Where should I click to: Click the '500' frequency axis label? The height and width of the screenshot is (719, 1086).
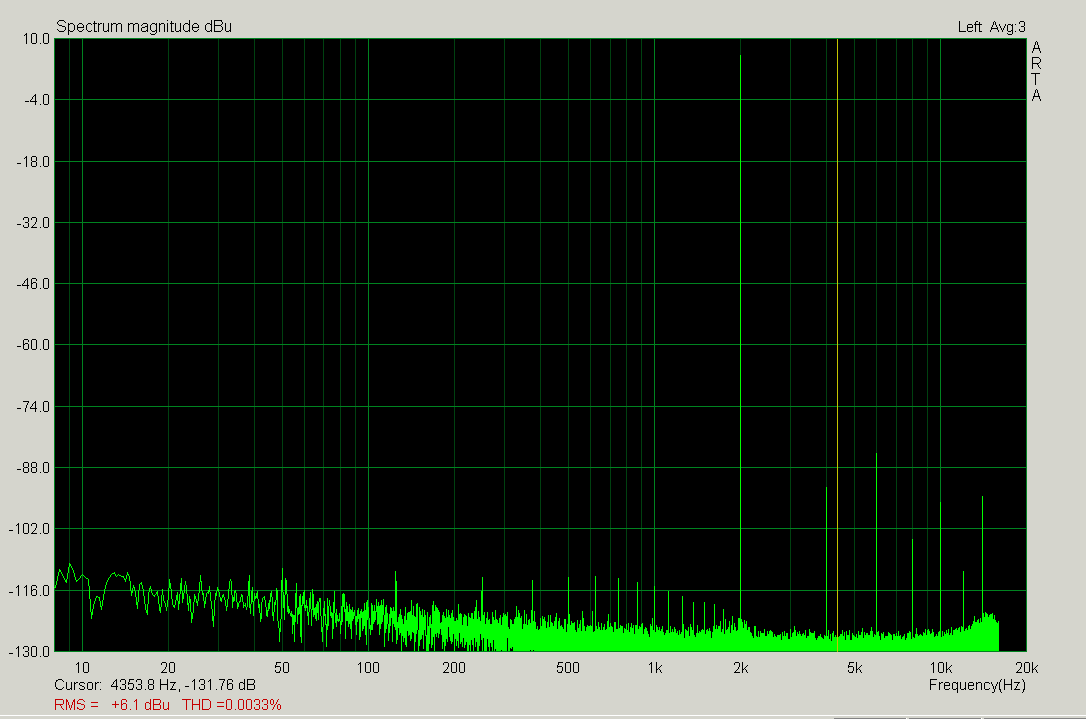click(x=568, y=668)
